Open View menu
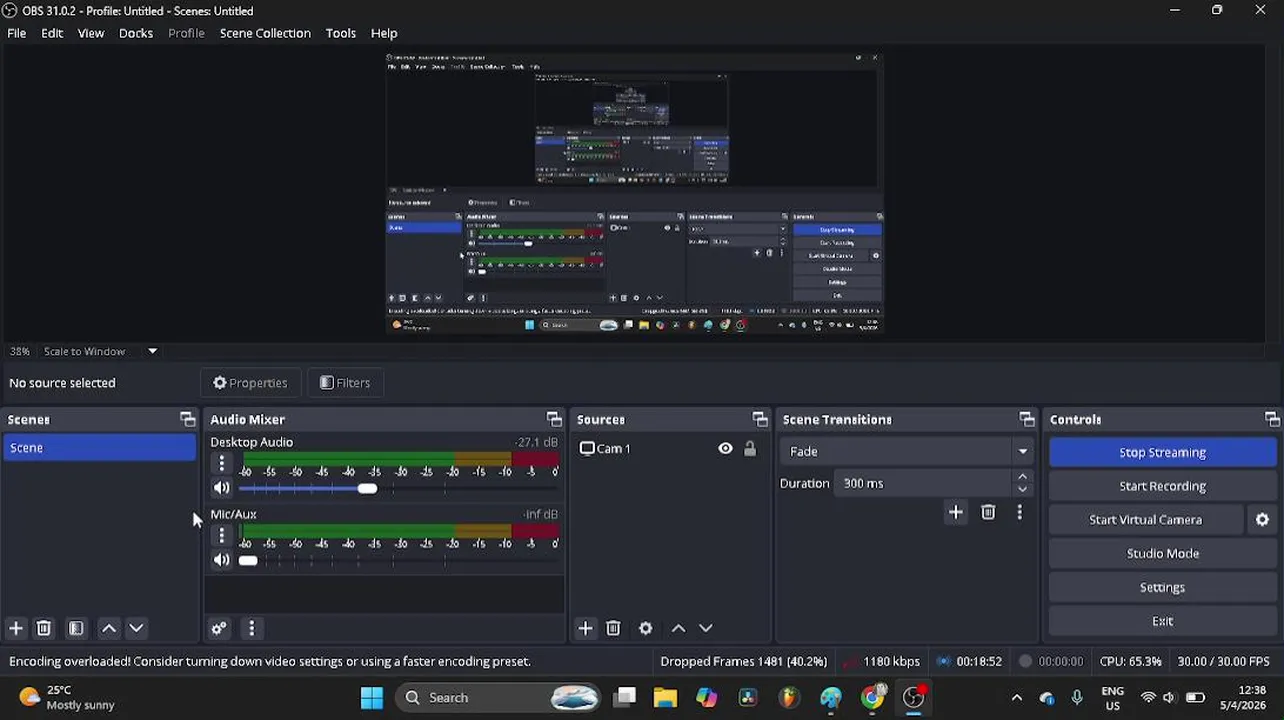1284x720 pixels. tap(91, 33)
